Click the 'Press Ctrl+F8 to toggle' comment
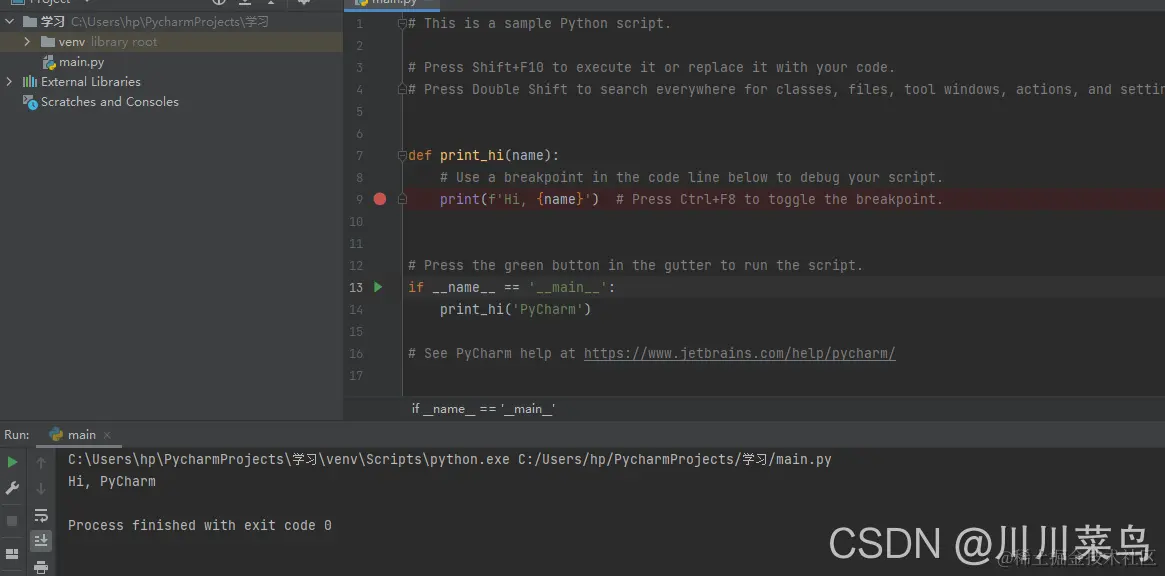The width and height of the screenshot is (1165, 576). (x=779, y=199)
